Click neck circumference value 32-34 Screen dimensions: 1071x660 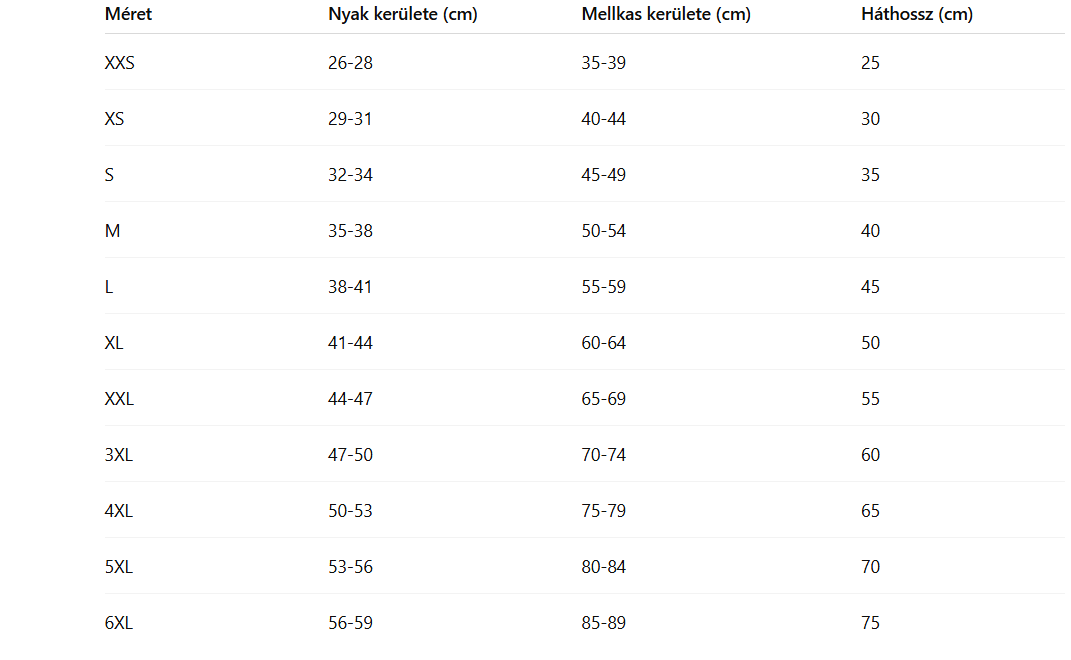(350, 175)
